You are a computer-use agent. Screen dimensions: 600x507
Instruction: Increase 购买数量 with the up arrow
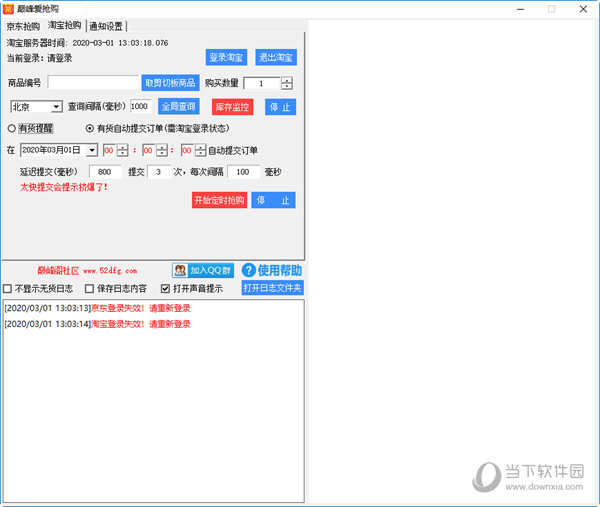287,80
